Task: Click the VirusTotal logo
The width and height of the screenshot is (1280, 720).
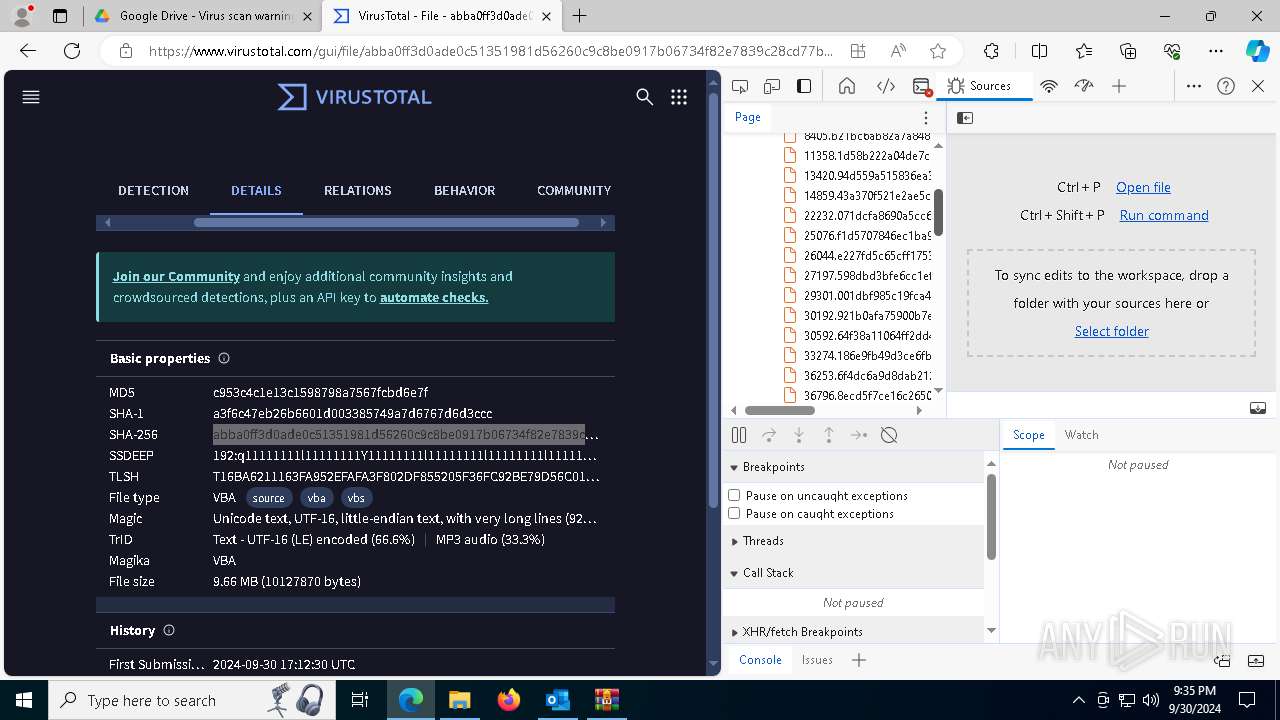Action: tap(355, 97)
